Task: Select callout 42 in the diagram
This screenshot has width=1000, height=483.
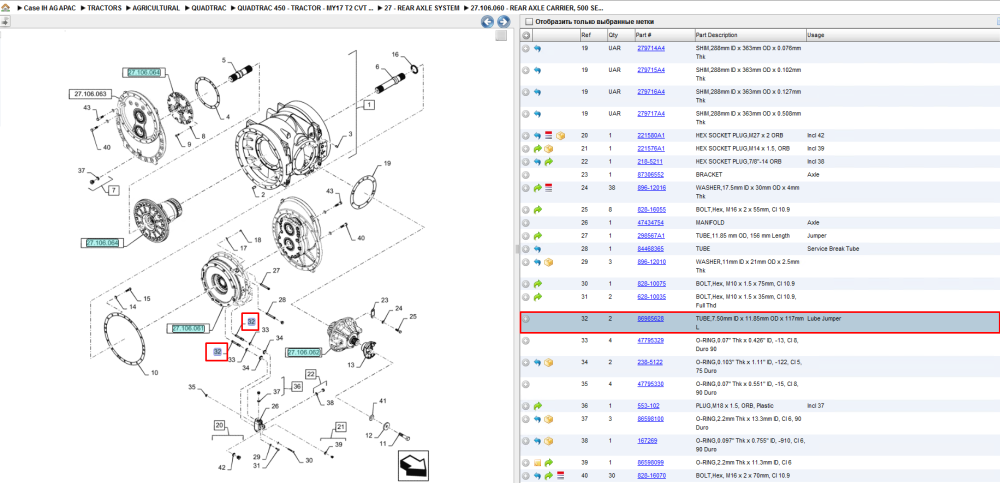Action: click(x=222, y=468)
